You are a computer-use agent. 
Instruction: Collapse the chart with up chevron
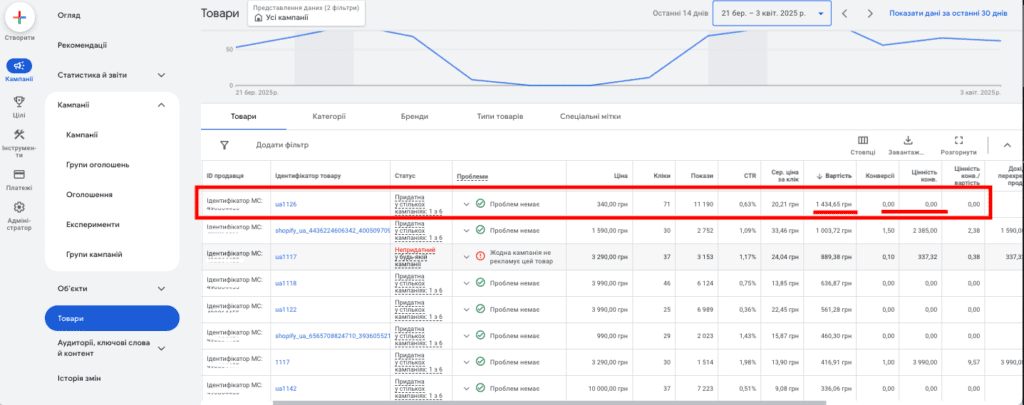pyautogui.click(x=1007, y=145)
